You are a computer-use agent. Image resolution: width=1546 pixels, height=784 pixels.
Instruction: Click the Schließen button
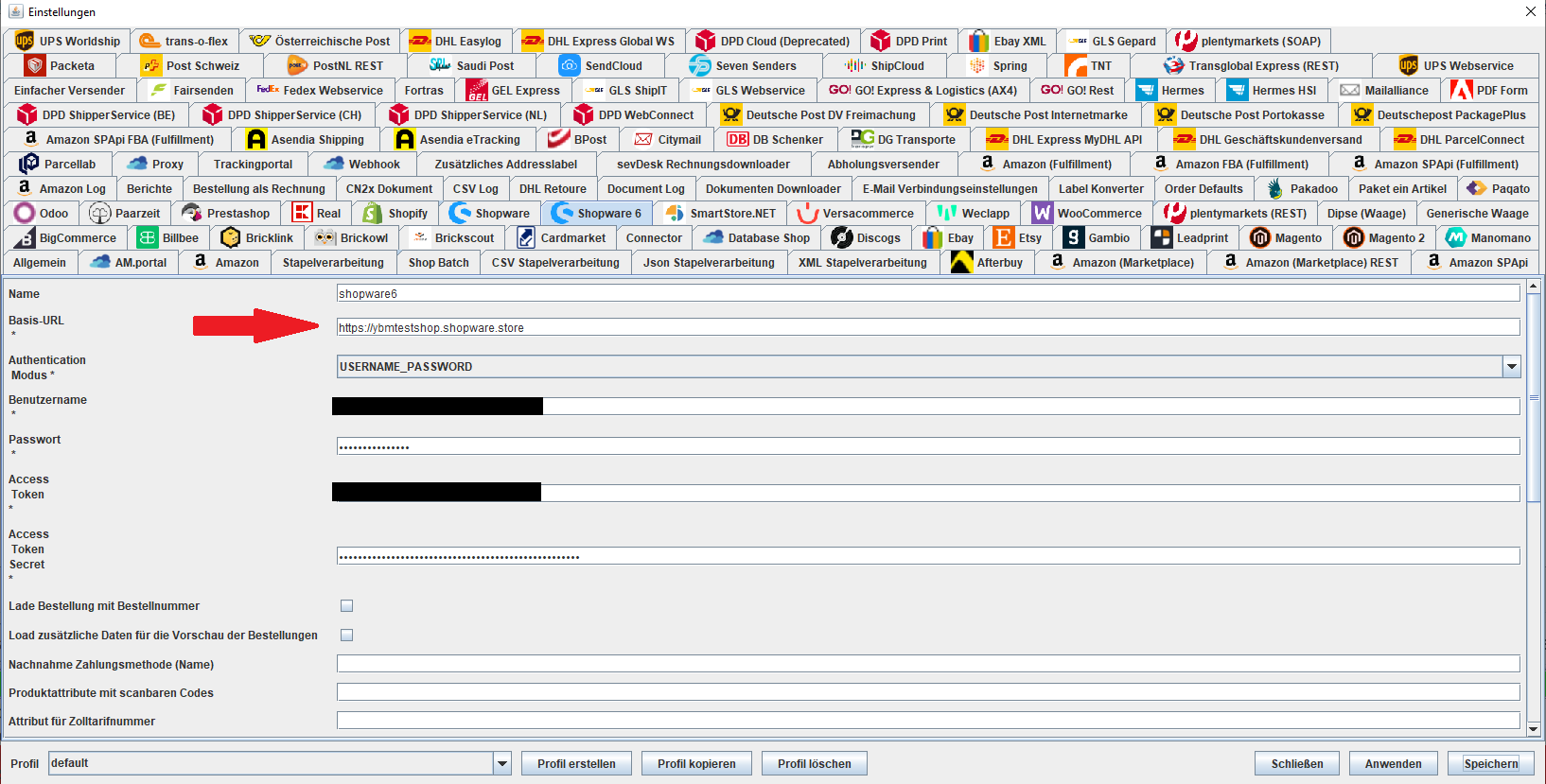(1297, 763)
